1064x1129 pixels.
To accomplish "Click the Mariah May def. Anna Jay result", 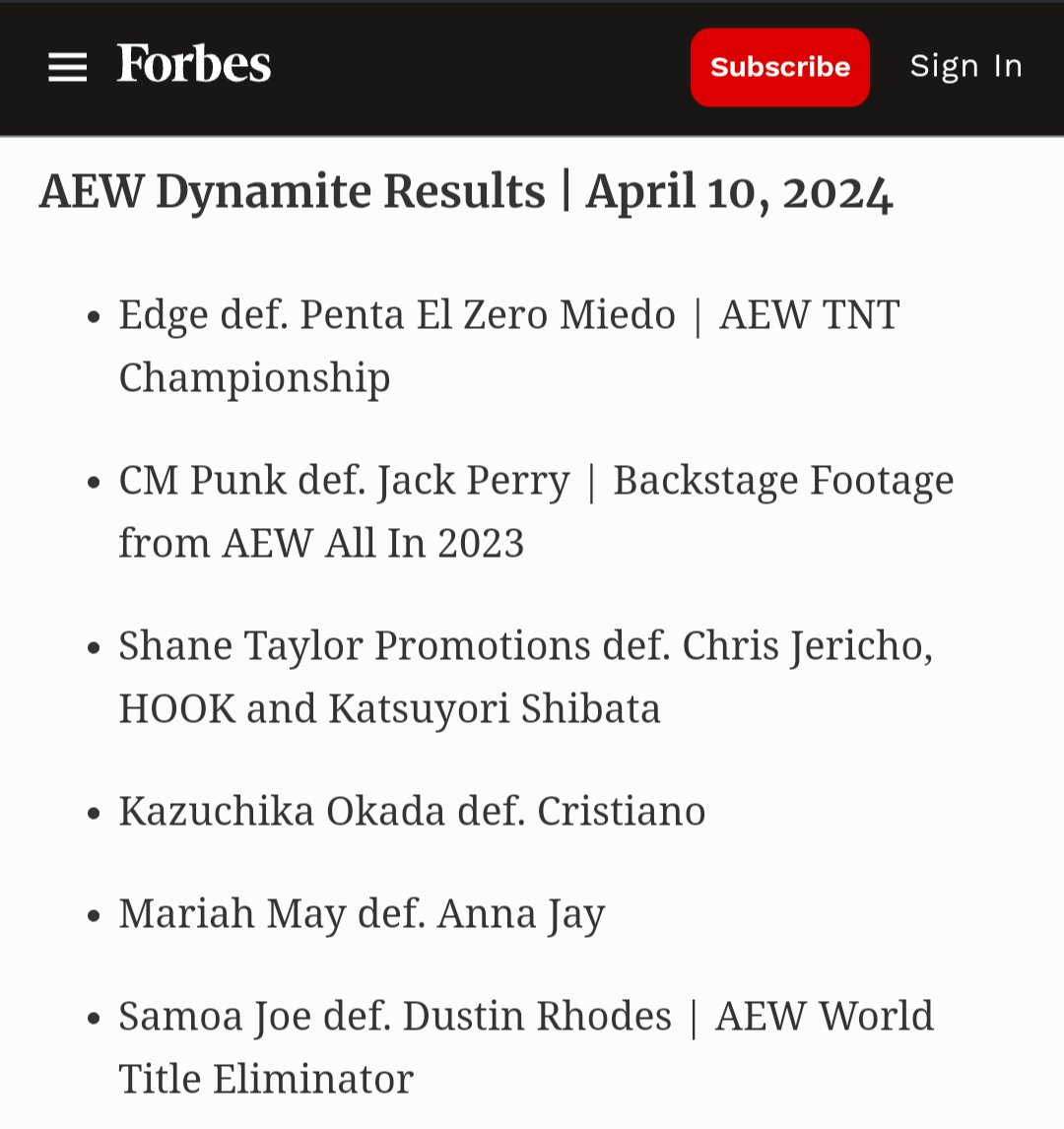I will point(362,914).
